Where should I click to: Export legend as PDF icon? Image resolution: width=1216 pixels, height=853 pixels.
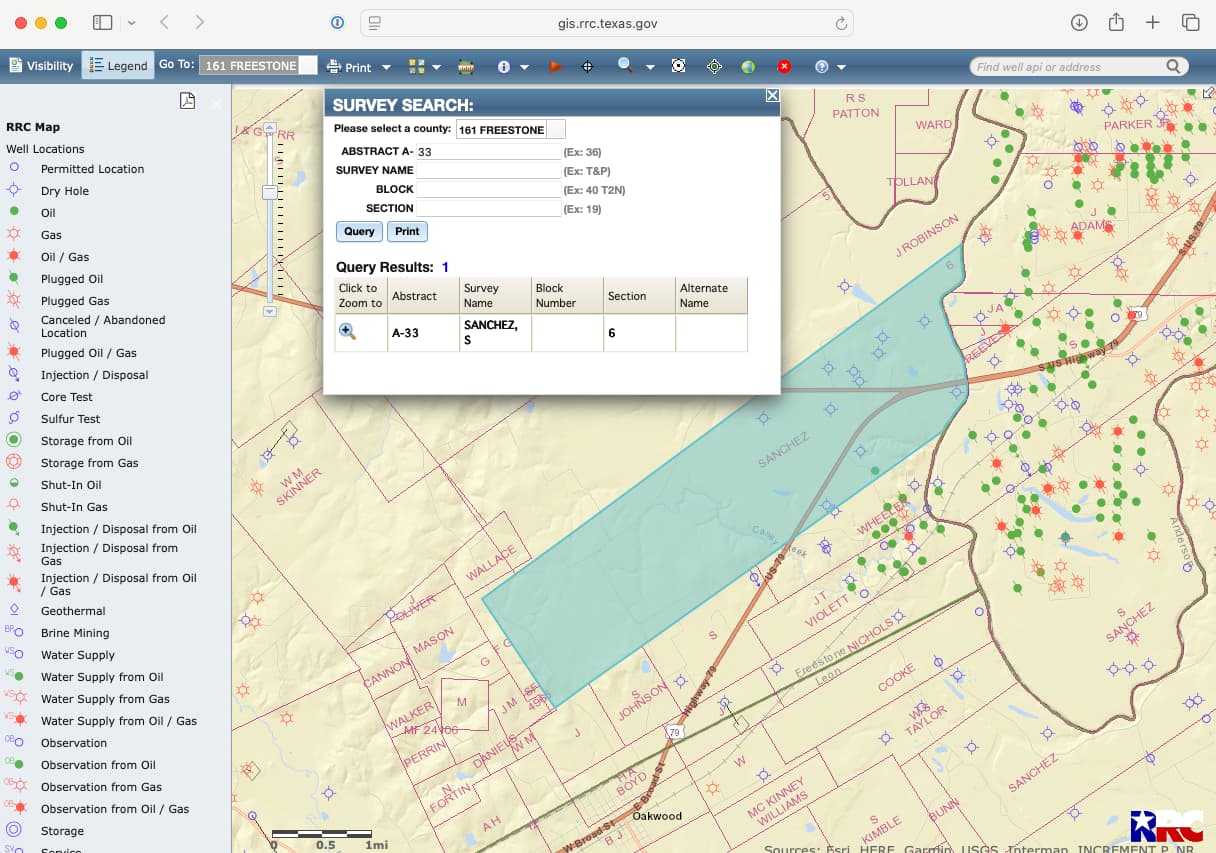[x=187, y=100]
